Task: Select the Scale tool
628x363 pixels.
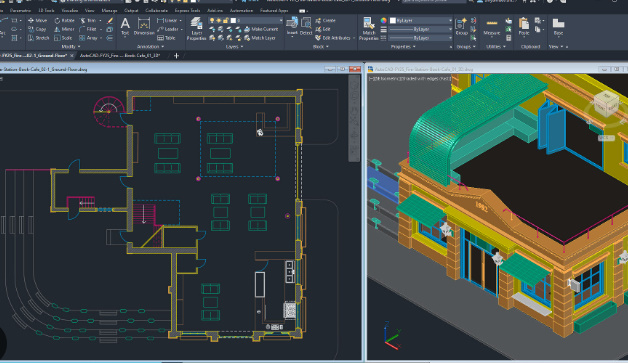Action: [x=63, y=38]
